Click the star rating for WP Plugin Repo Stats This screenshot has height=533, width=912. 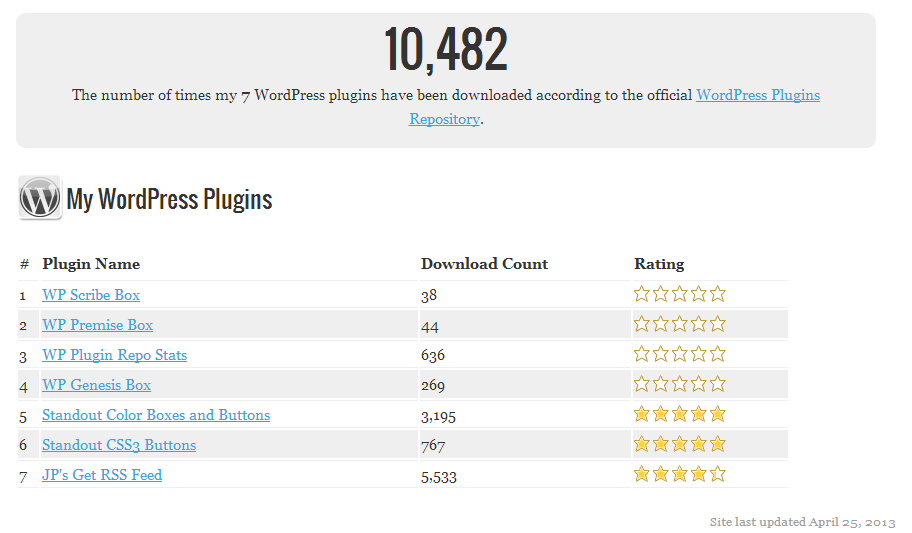[x=679, y=354]
